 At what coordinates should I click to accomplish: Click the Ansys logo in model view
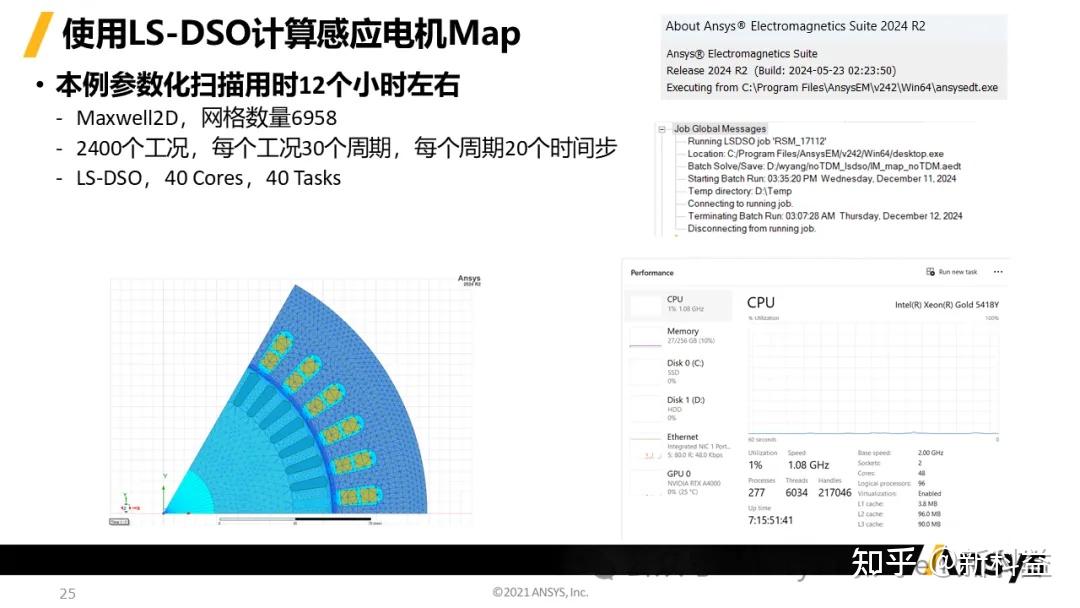(x=469, y=280)
